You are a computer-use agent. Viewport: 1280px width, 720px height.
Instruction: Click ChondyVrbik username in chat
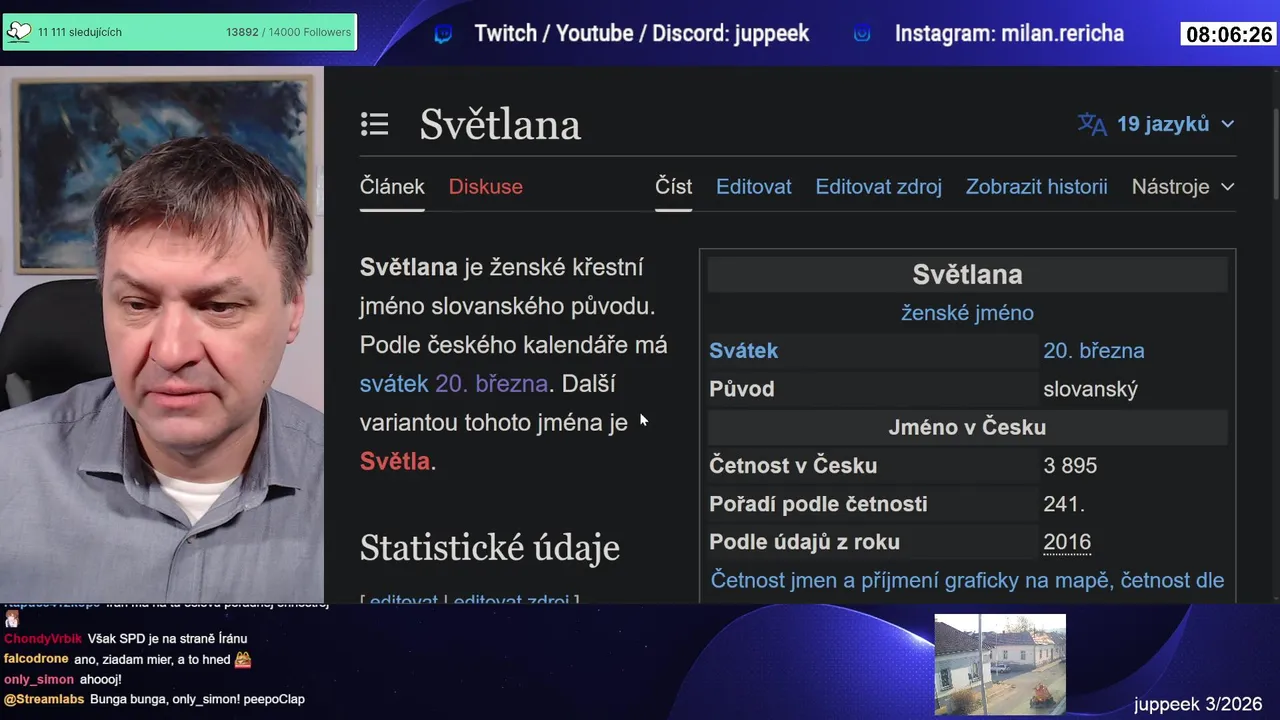[x=43, y=638]
